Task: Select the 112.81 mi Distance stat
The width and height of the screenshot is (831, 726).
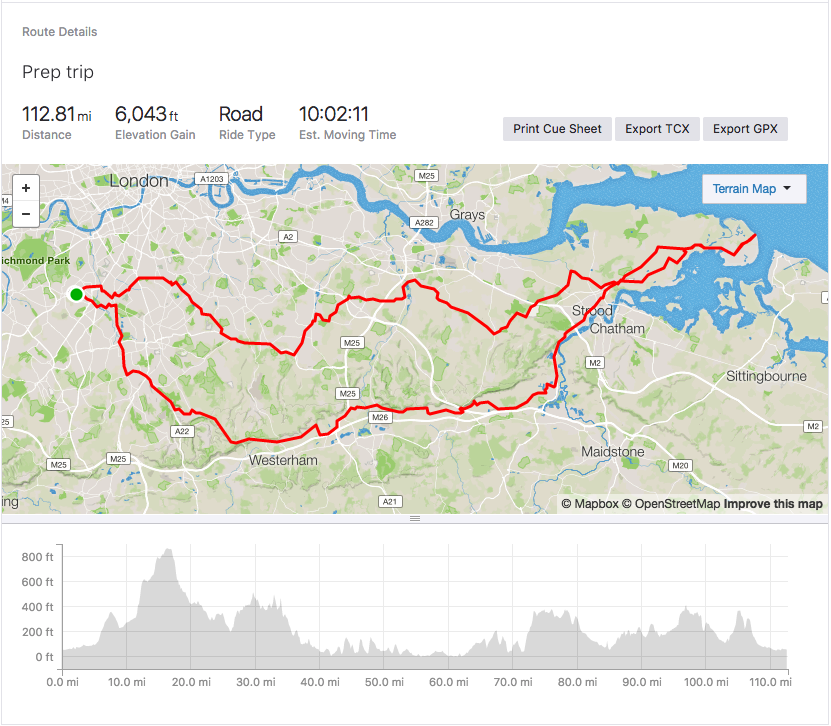Action: pos(57,114)
